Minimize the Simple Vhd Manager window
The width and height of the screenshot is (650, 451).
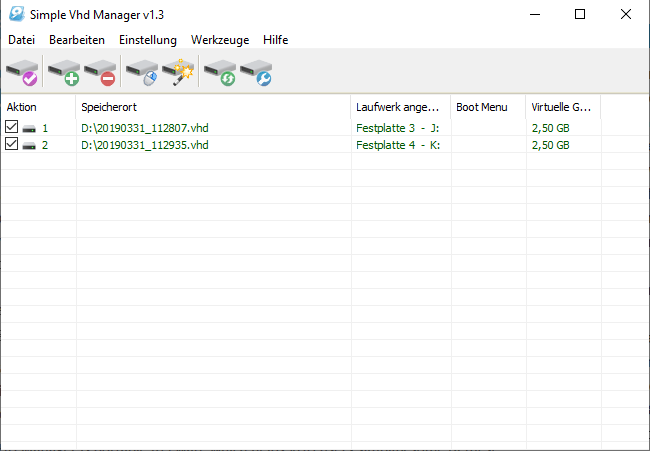pyautogui.click(x=535, y=14)
